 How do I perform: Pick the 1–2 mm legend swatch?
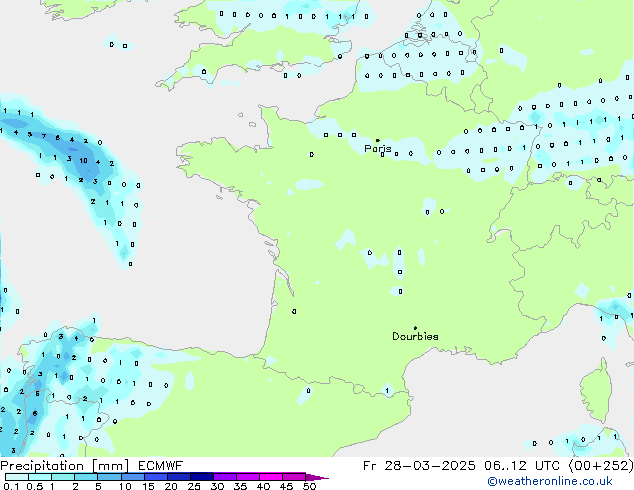click(x=63, y=477)
